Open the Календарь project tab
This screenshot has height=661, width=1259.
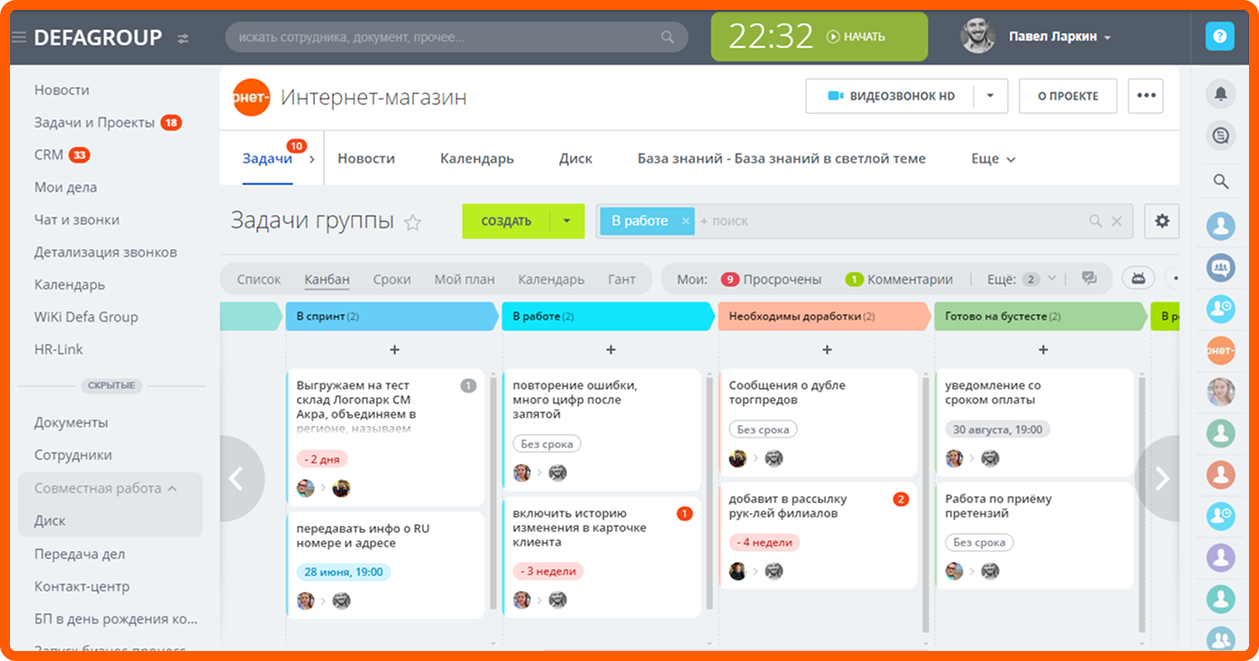tap(477, 159)
